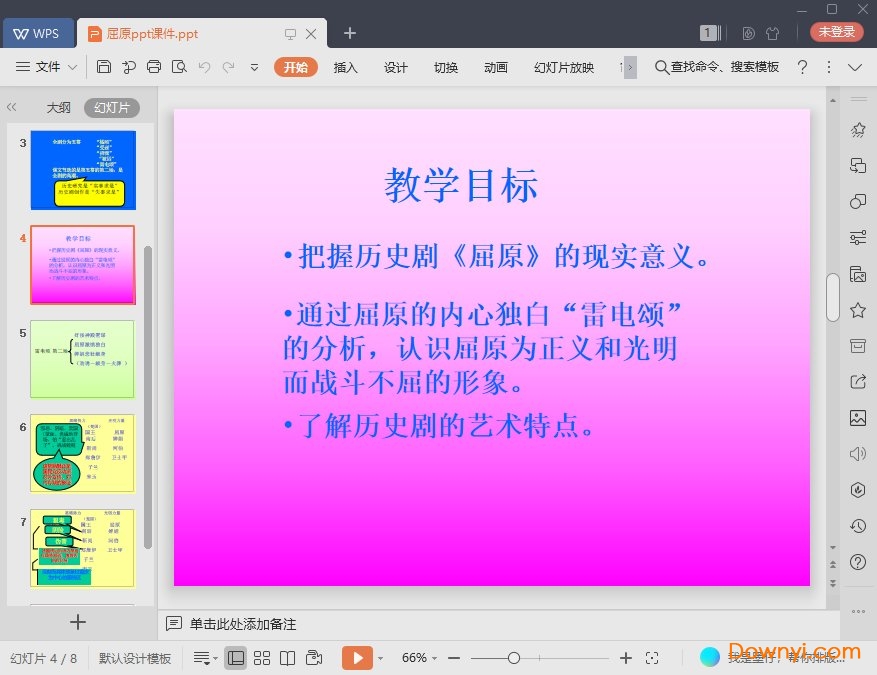Click 单击此处添加备注 notes area

243,624
